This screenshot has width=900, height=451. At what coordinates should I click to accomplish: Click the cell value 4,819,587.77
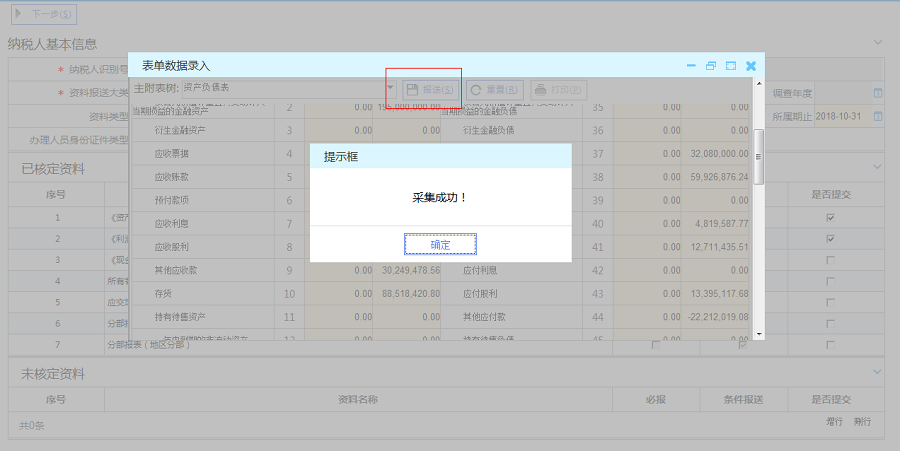[721, 224]
